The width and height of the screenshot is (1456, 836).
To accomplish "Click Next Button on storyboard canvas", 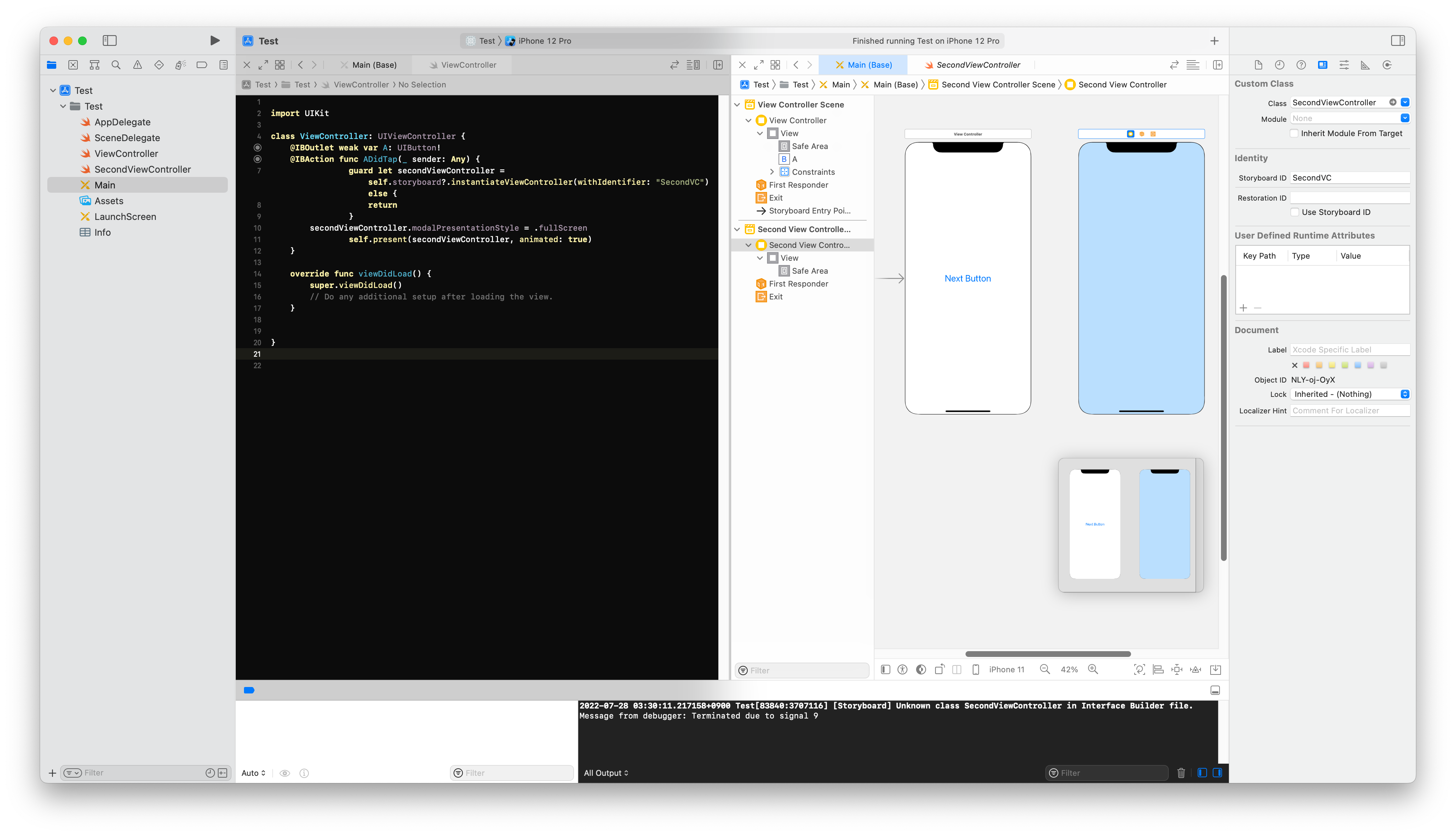I will pyautogui.click(x=967, y=278).
